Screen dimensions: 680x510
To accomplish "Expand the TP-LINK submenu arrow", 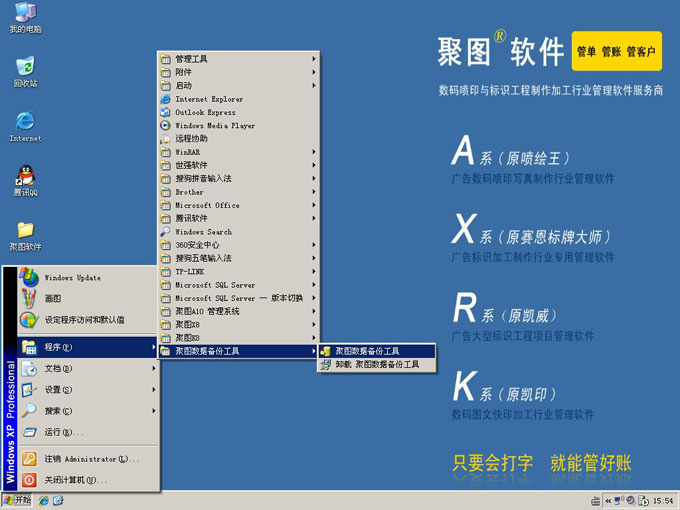I will (314, 271).
